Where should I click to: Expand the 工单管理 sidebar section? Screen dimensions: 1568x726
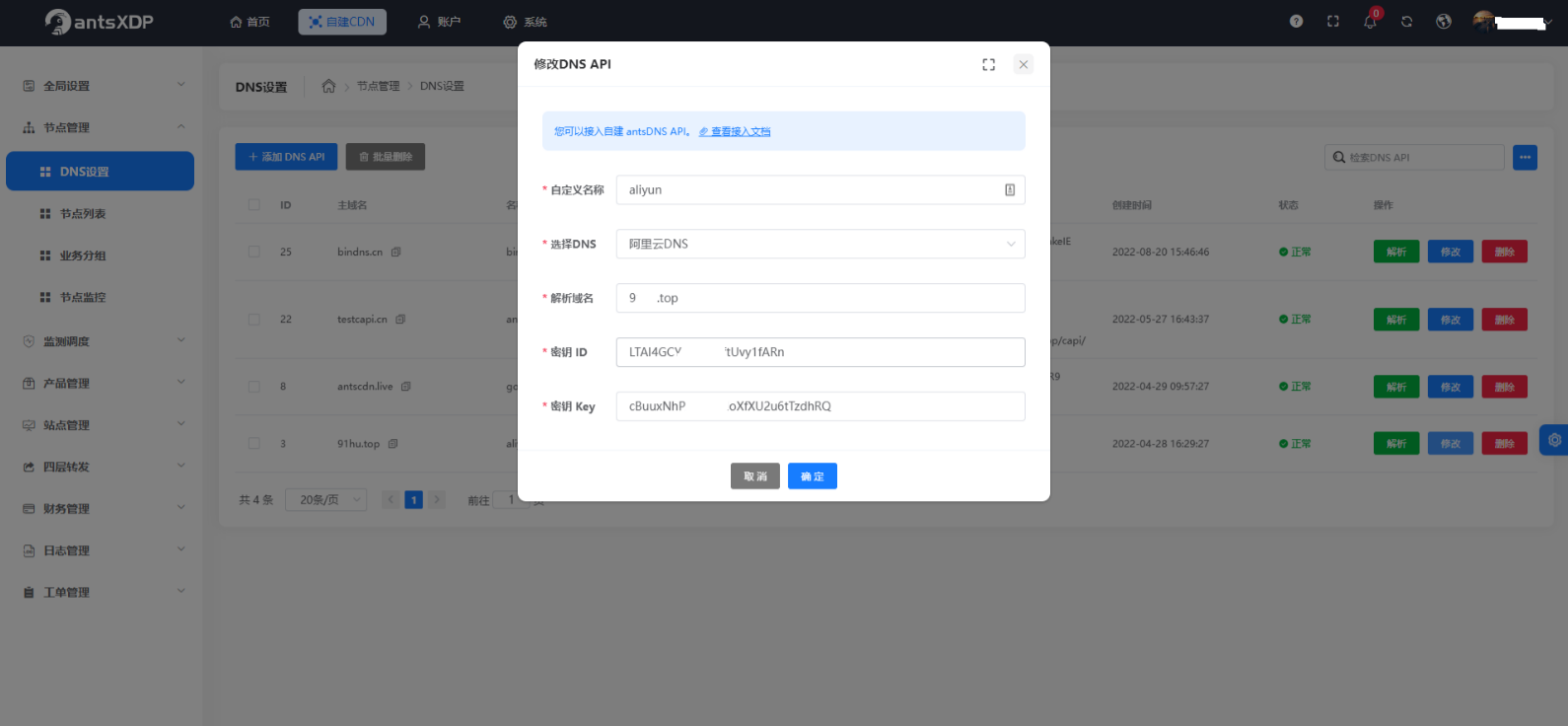pos(102,592)
